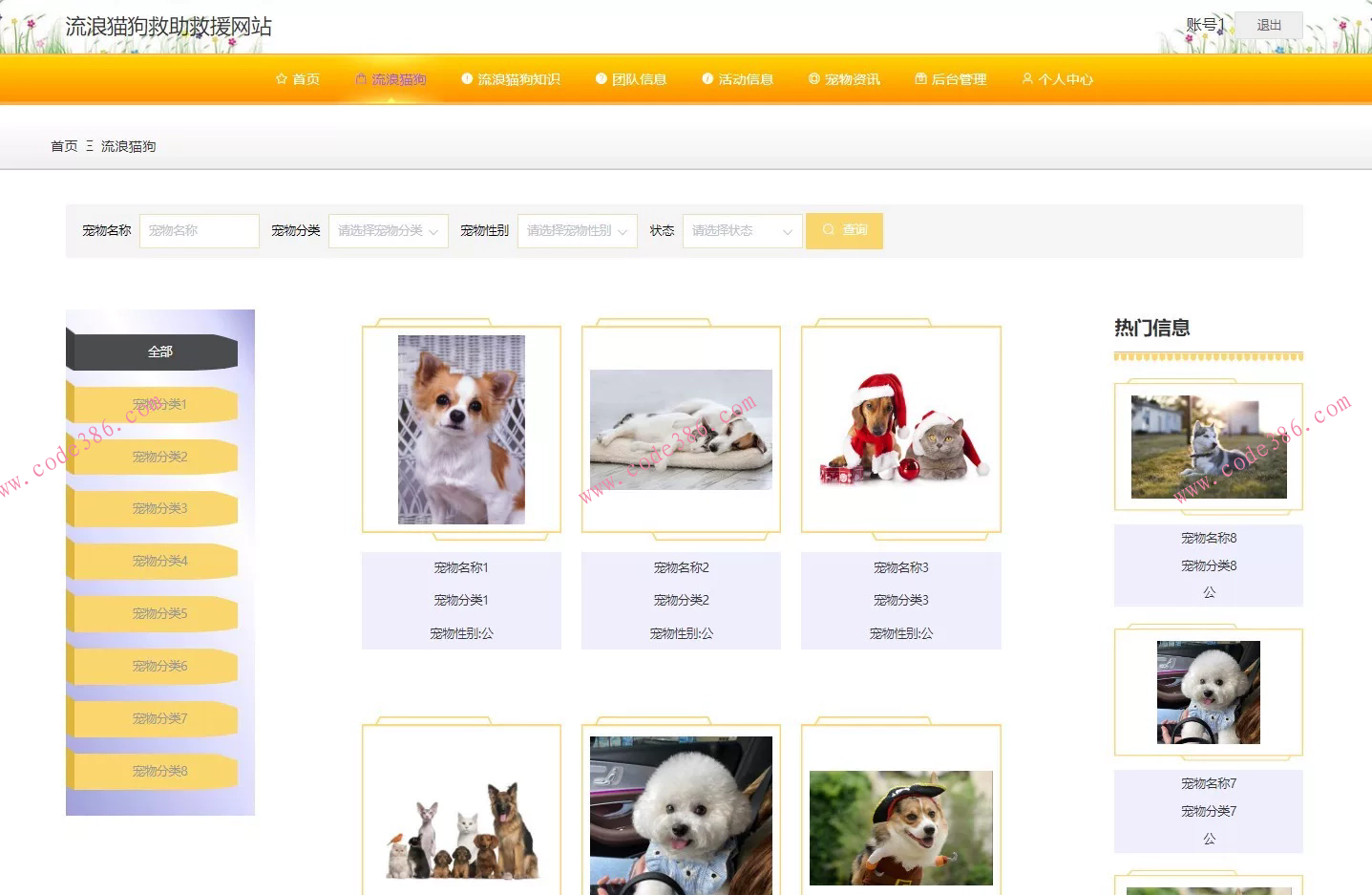Click the 退出 logout button
The height and width of the screenshot is (895, 1372).
[x=1268, y=25]
